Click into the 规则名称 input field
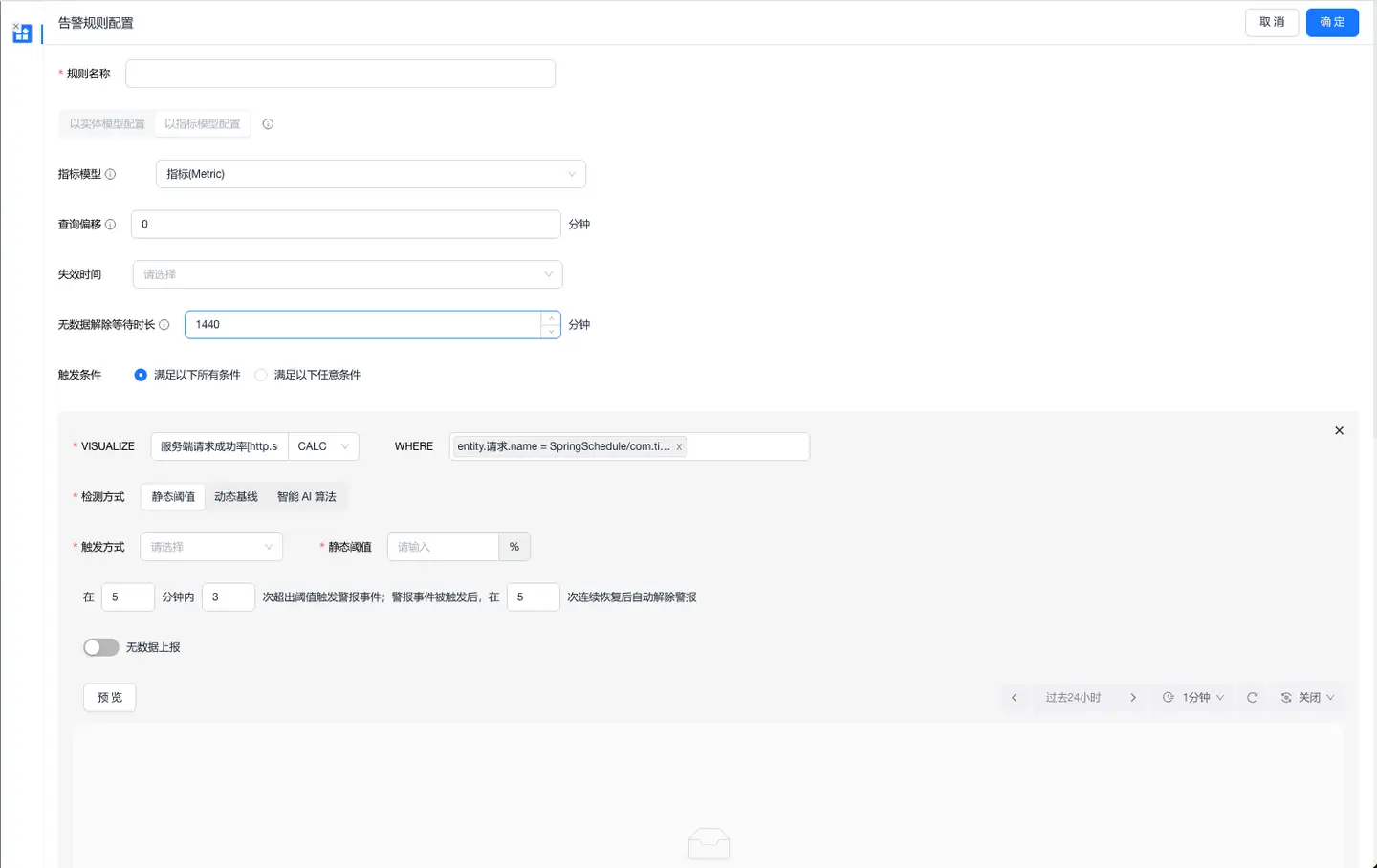This screenshot has height=868, width=1377. pyautogui.click(x=340, y=74)
